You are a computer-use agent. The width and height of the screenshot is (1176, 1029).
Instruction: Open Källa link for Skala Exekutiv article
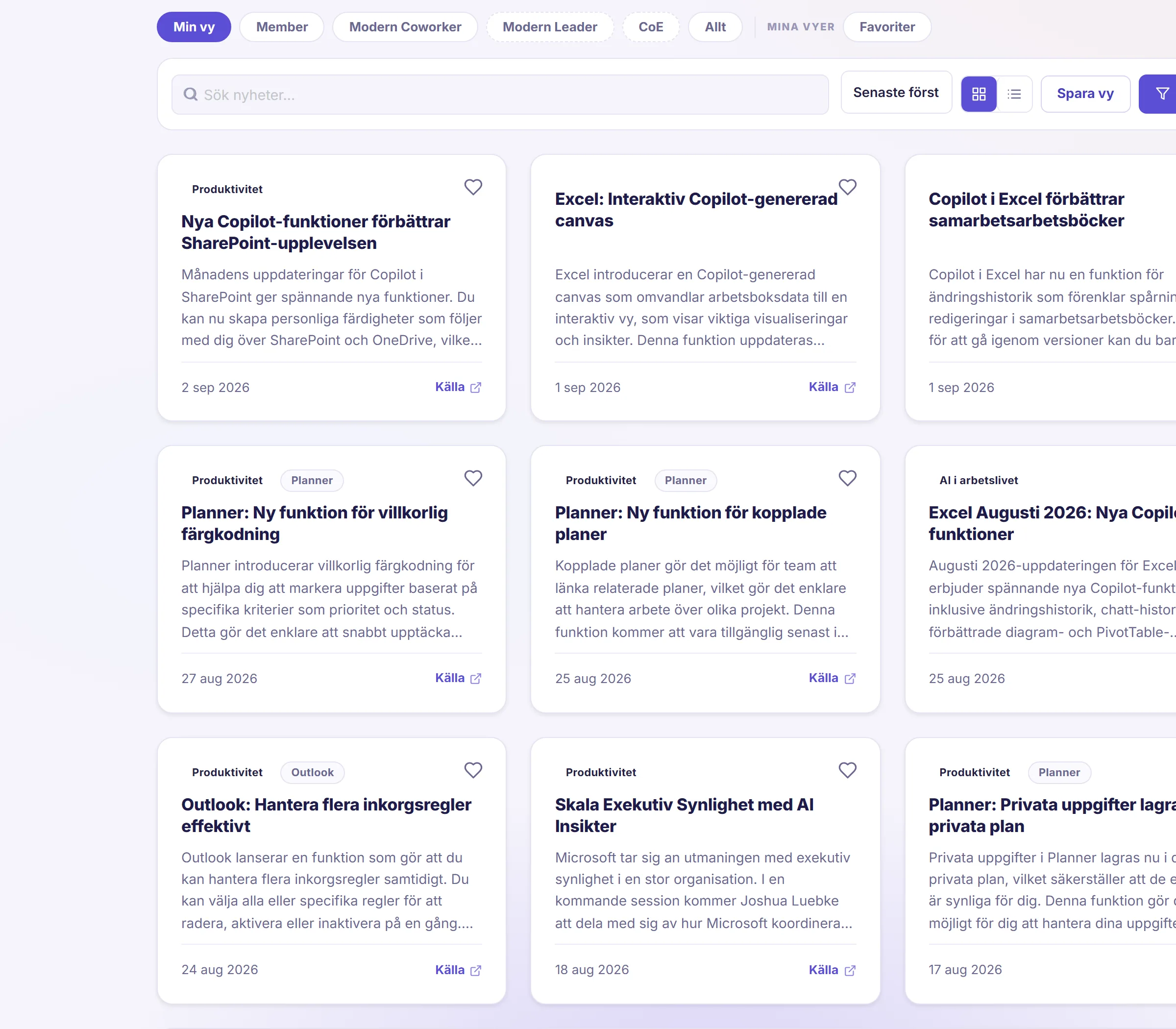[x=832, y=970]
